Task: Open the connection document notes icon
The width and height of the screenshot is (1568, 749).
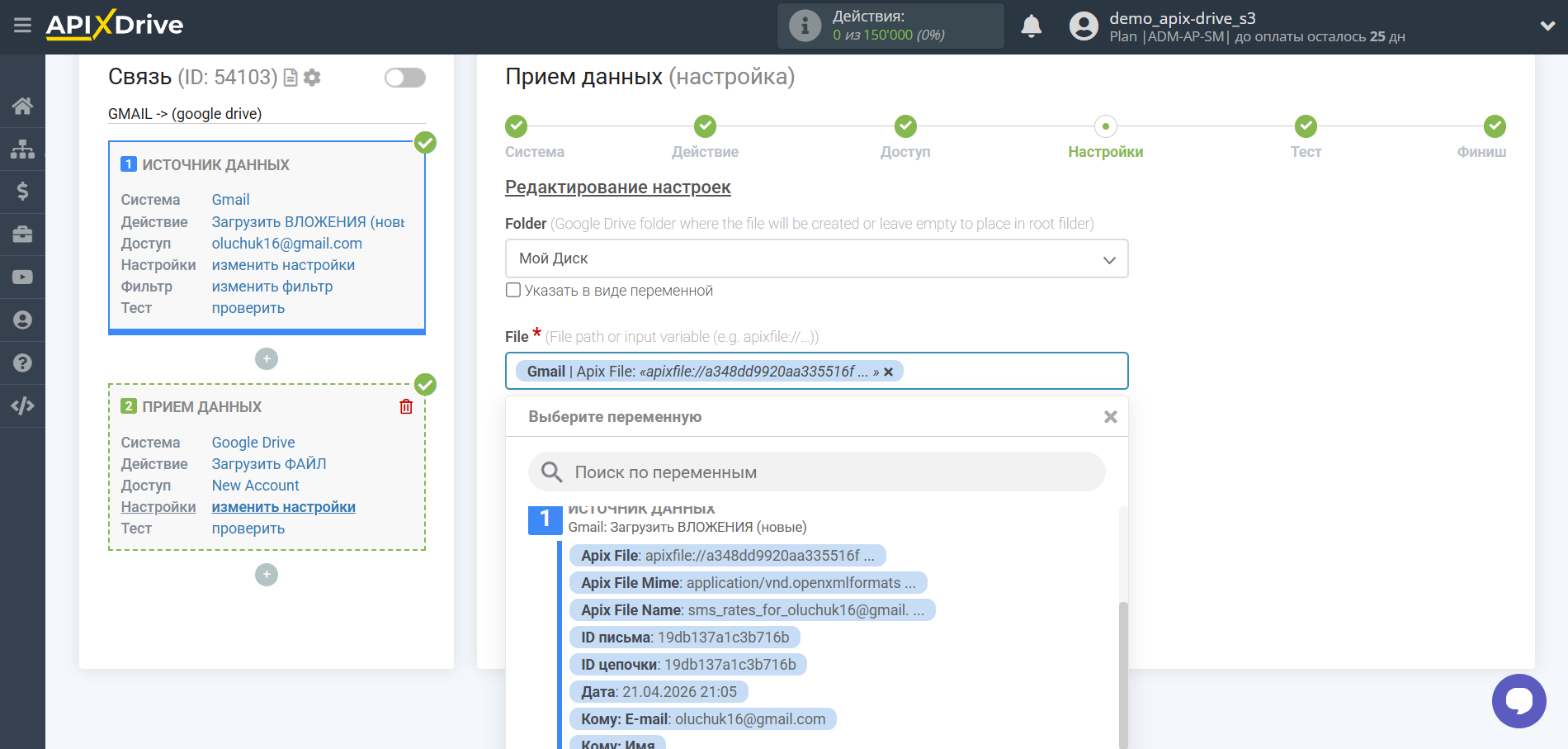Action: click(290, 78)
